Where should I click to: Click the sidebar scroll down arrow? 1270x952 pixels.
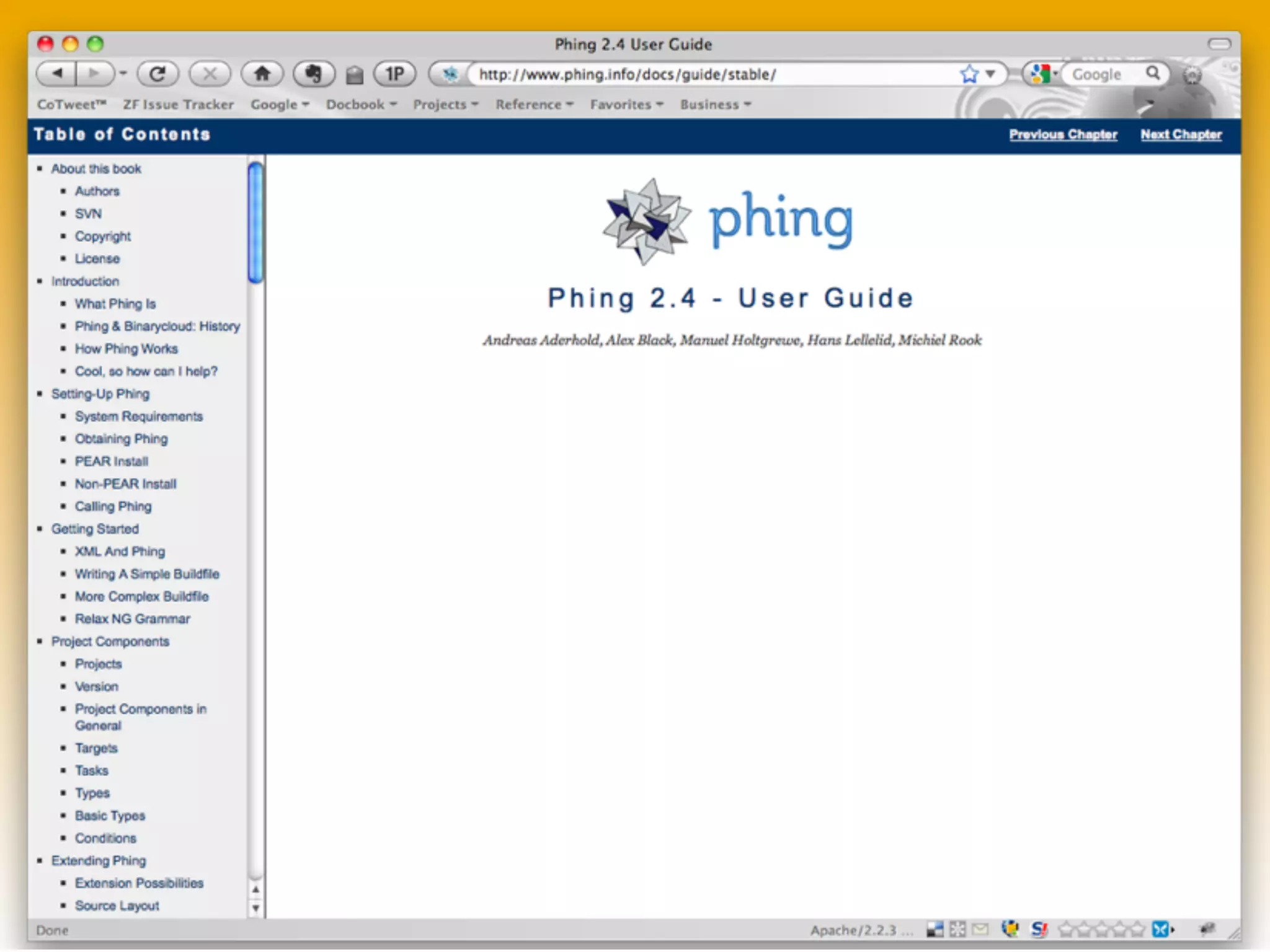255,909
